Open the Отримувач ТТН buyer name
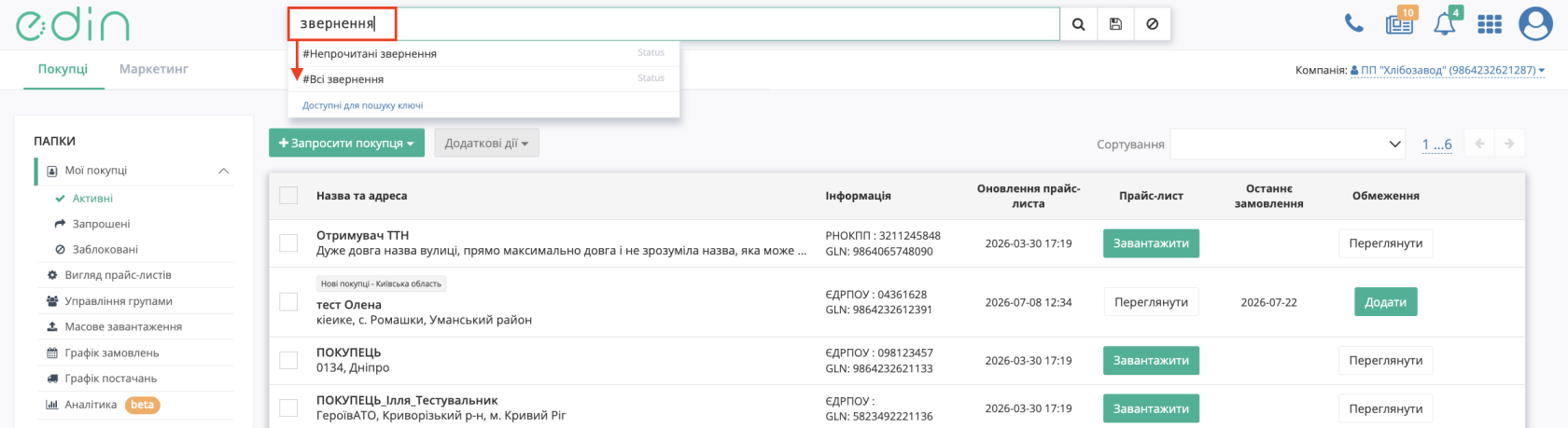1568x428 pixels. click(362, 236)
